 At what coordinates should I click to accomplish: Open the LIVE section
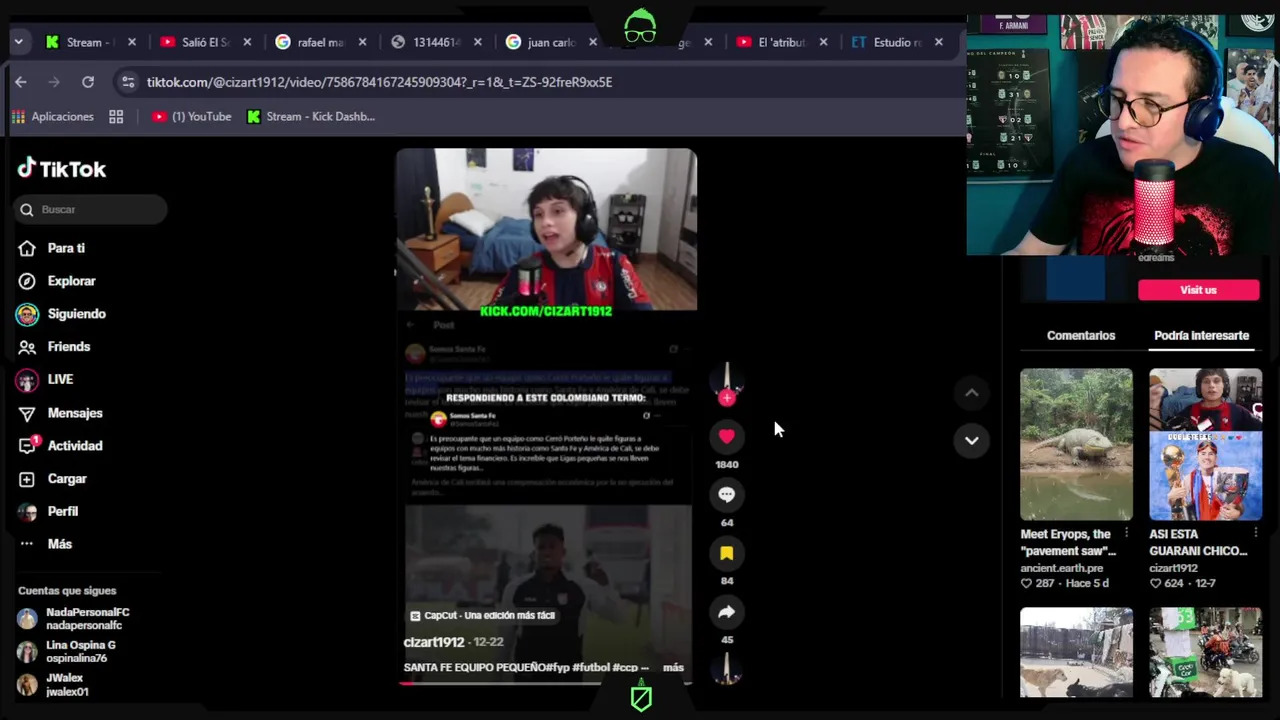pos(46,380)
